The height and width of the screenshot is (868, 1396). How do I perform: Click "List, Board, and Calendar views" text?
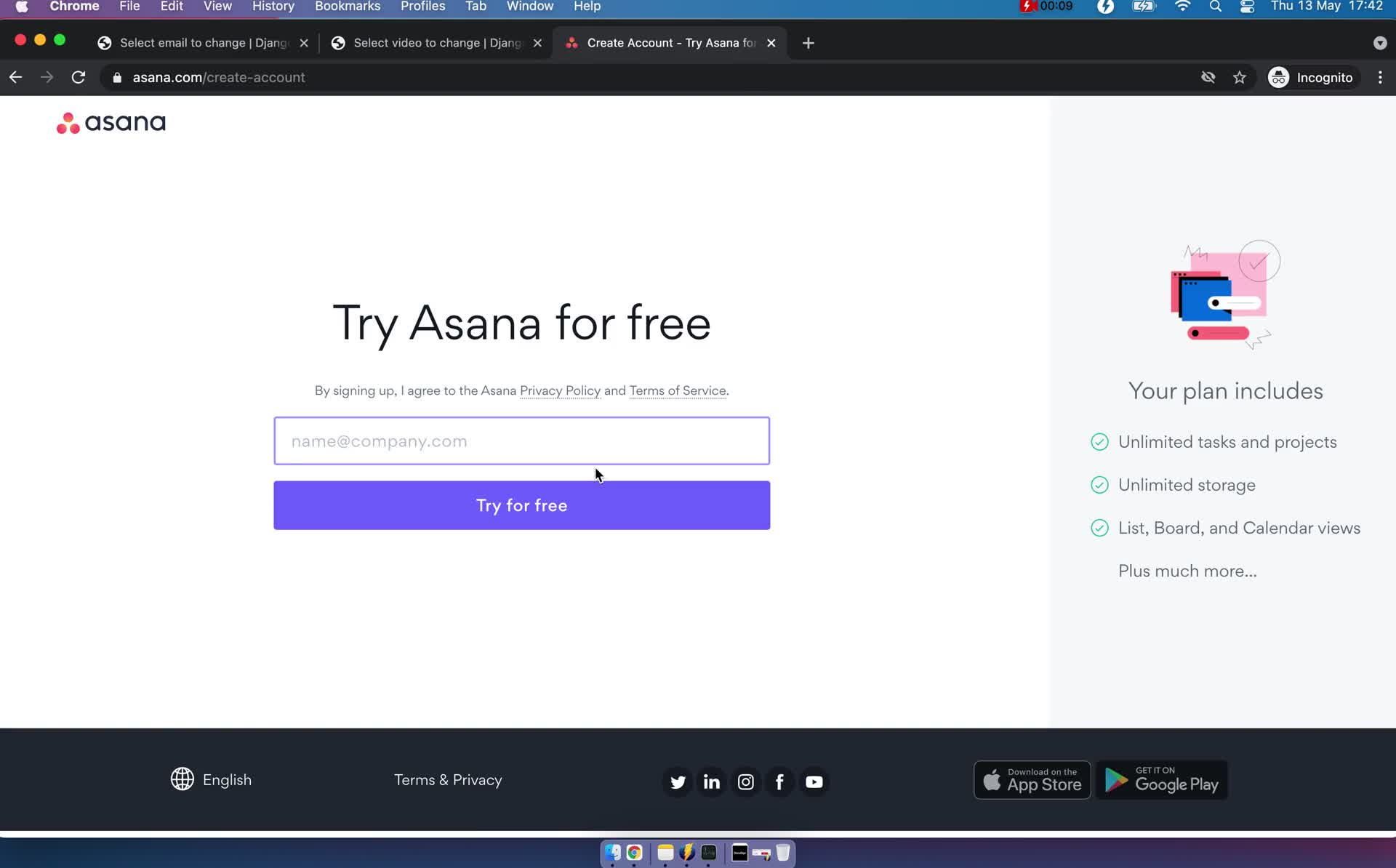[1239, 528]
